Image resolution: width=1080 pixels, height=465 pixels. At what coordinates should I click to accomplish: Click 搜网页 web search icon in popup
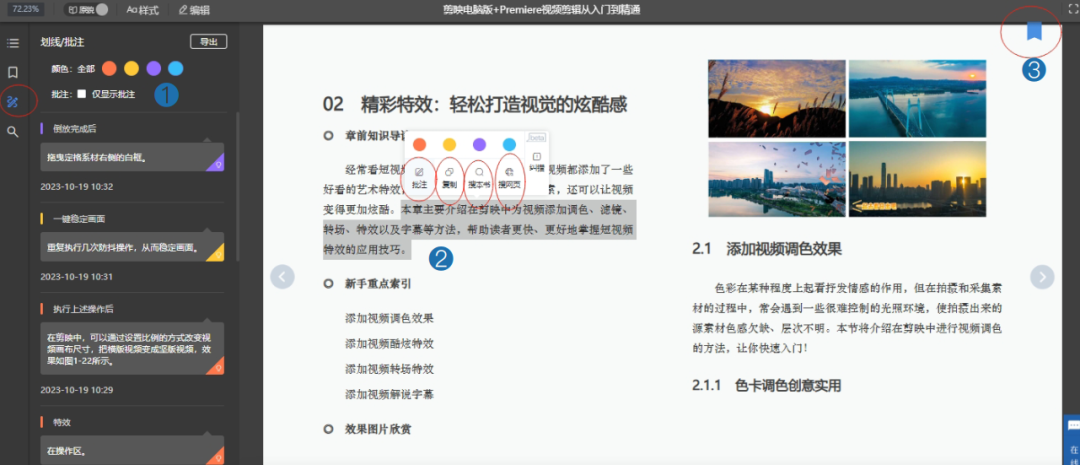(x=510, y=178)
